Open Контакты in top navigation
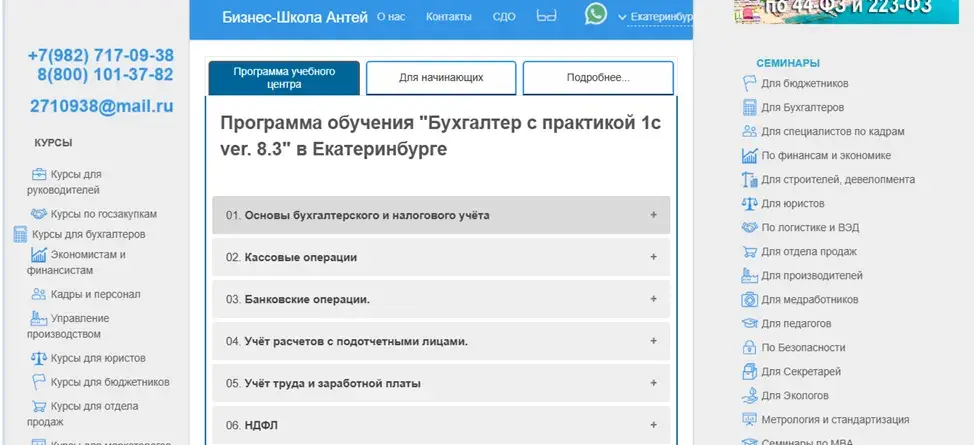 point(448,17)
